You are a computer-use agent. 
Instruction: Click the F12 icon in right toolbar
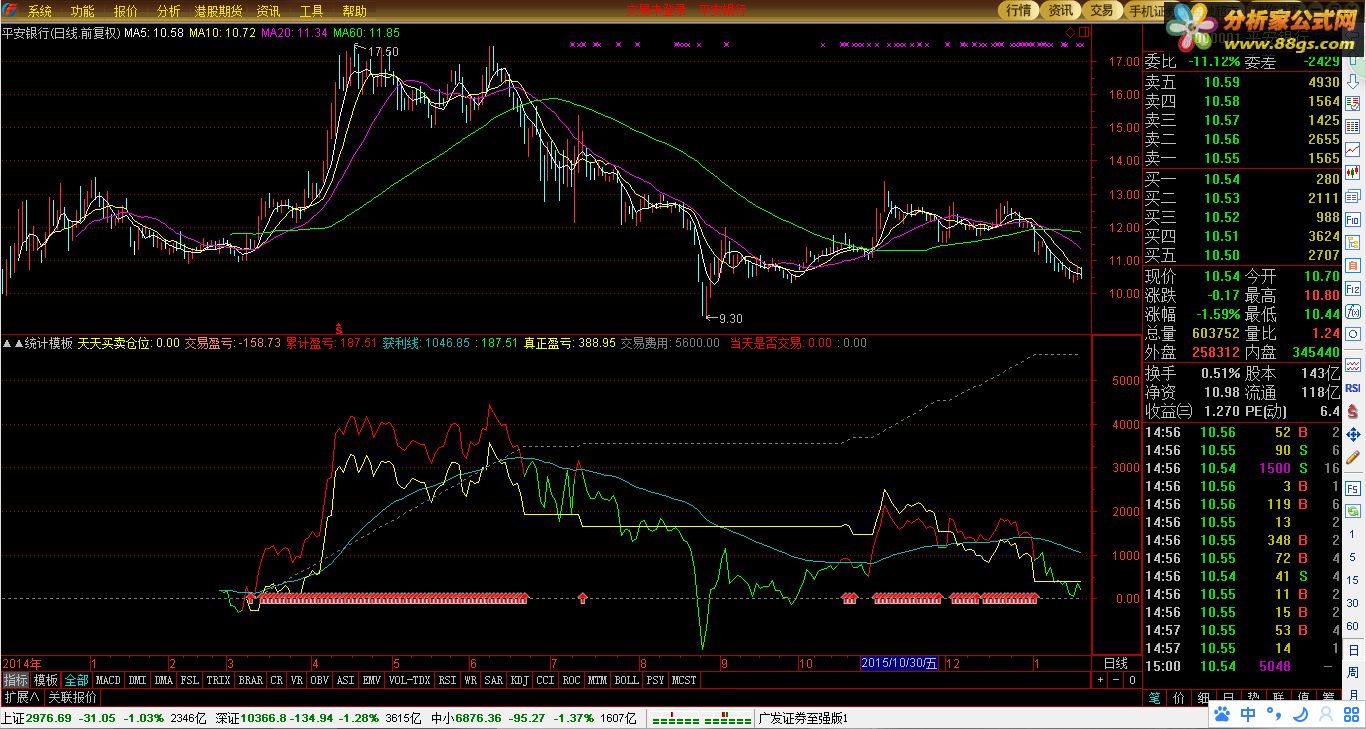1352,289
